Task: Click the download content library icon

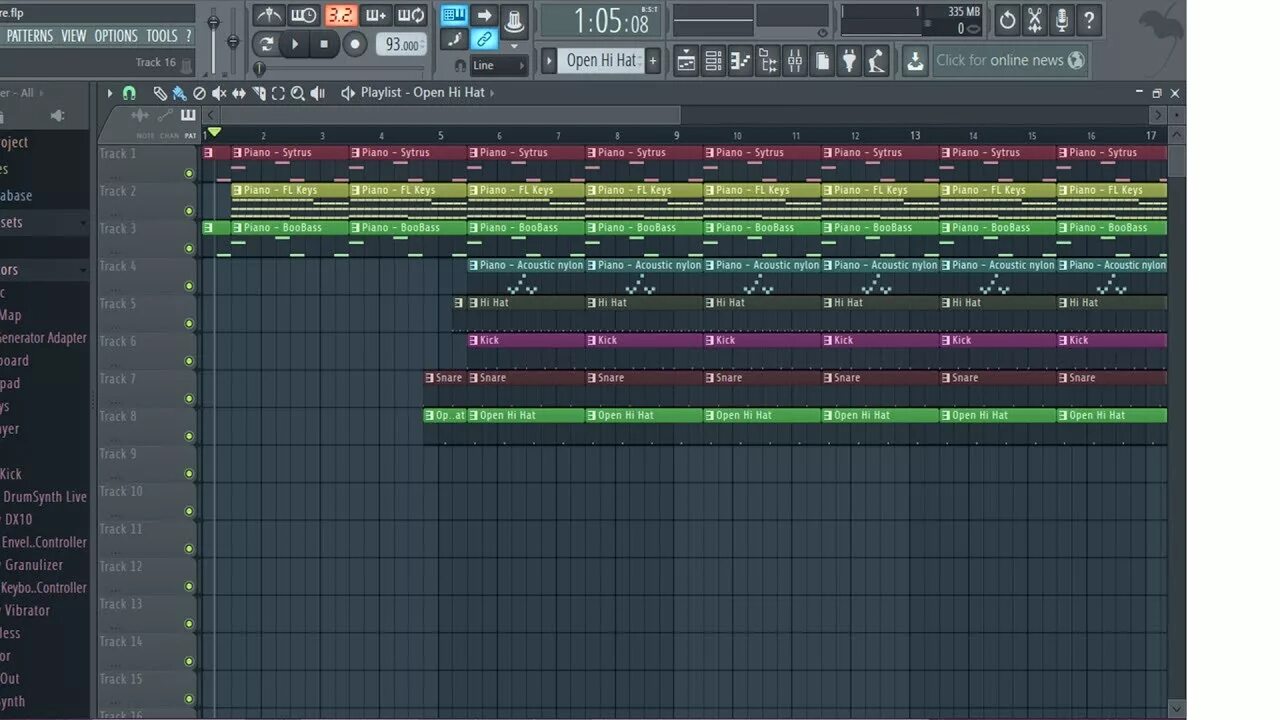Action: point(915,61)
